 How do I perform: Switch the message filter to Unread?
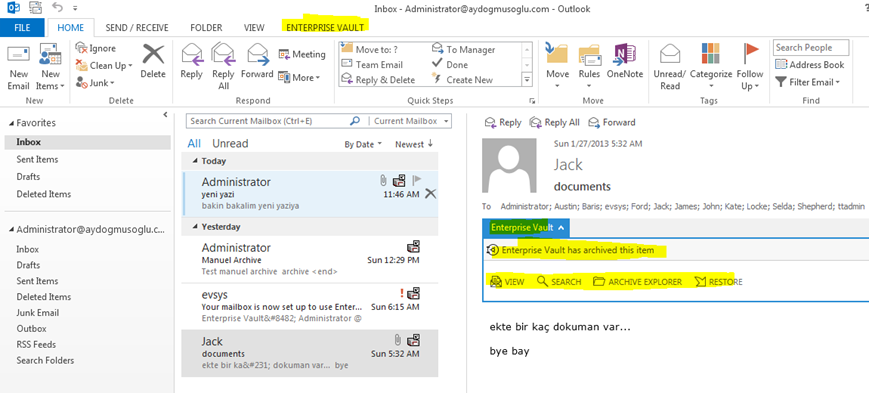[x=230, y=144]
